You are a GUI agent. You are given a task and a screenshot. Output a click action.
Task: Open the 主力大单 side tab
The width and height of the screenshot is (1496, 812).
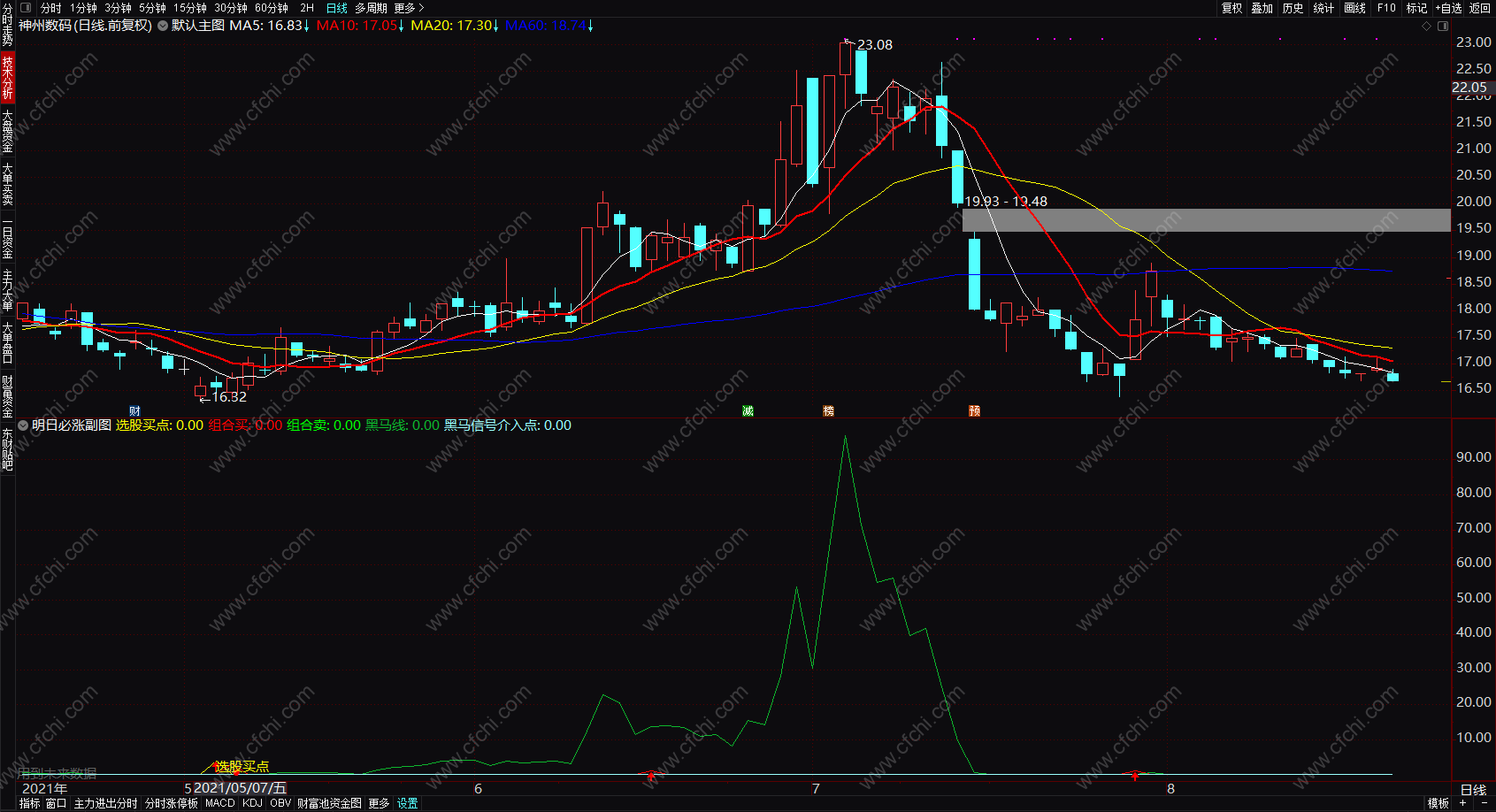click(x=7, y=290)
